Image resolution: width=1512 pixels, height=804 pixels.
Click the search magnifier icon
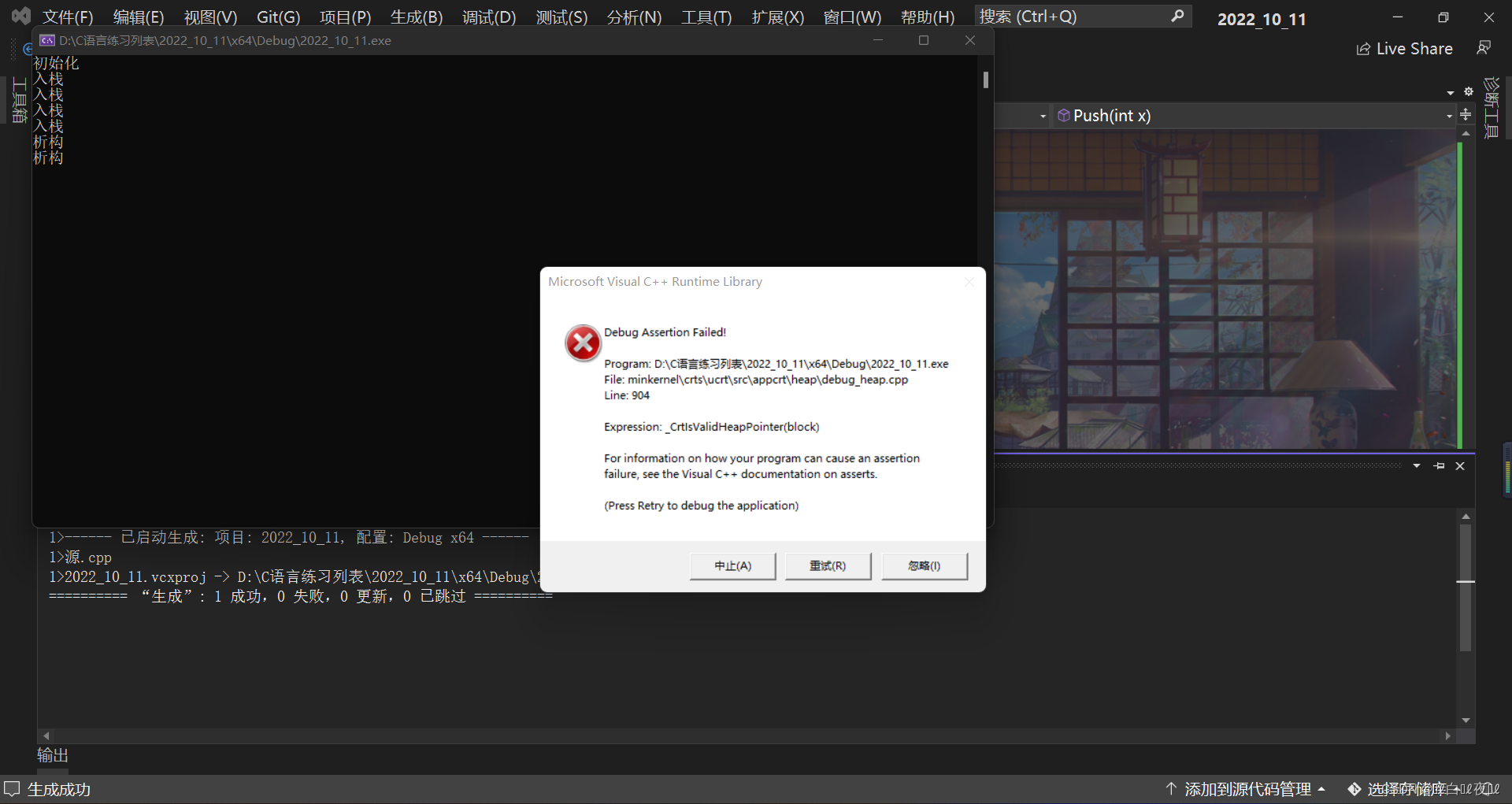(1178, 15)
